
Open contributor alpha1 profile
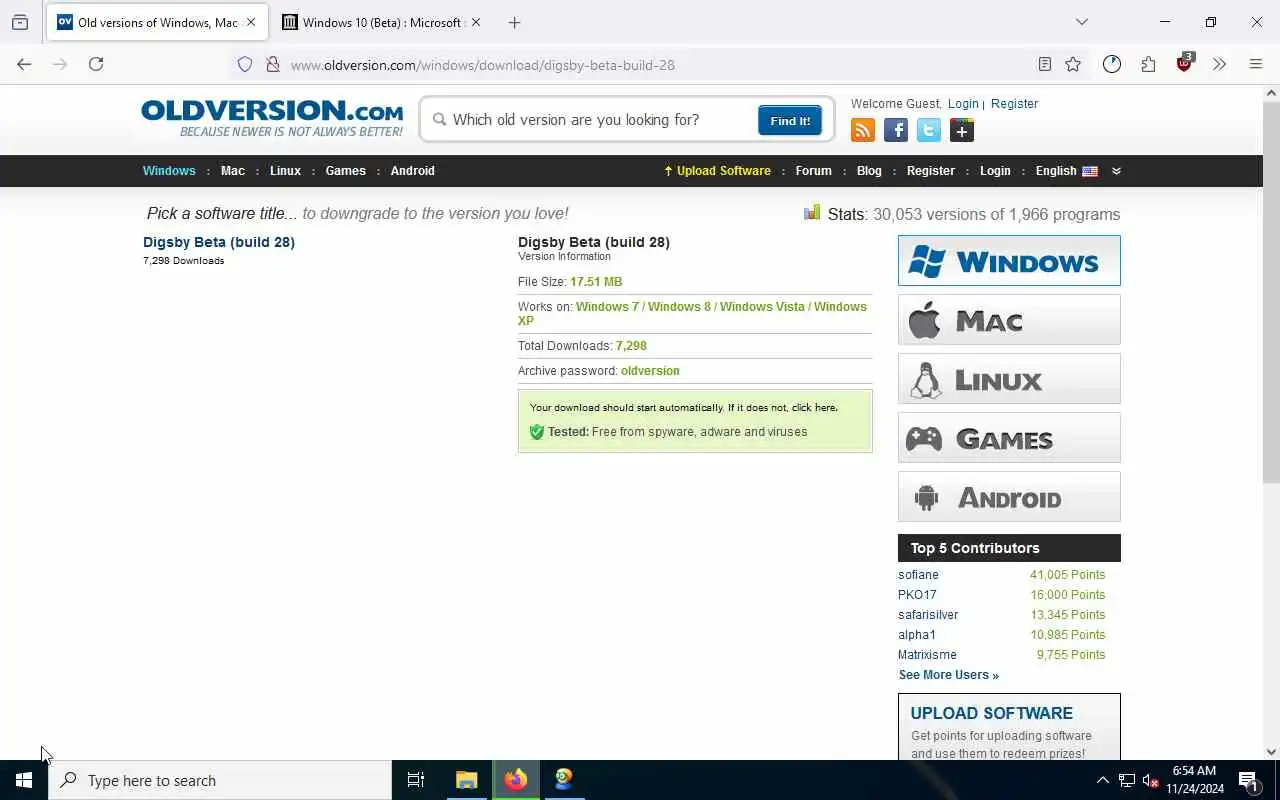pos(917,635)
